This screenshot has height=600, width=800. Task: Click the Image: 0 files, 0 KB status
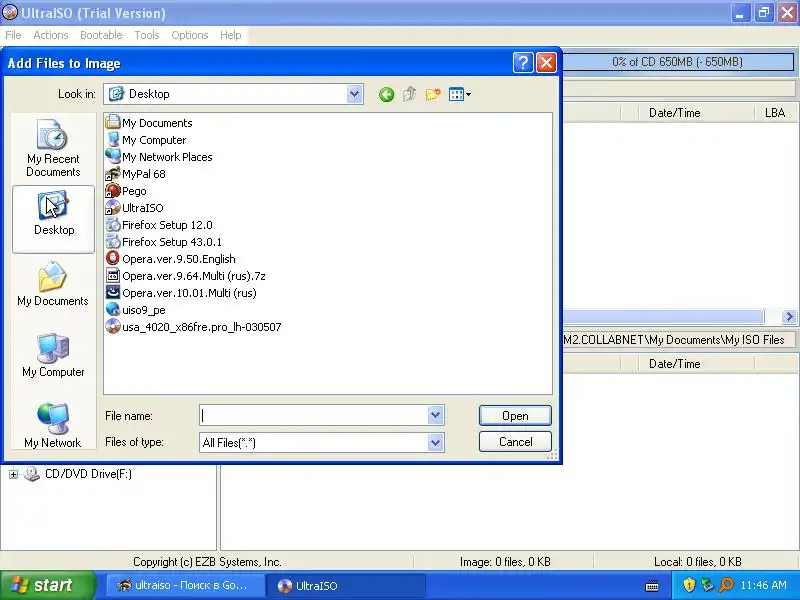coord(505,562)
